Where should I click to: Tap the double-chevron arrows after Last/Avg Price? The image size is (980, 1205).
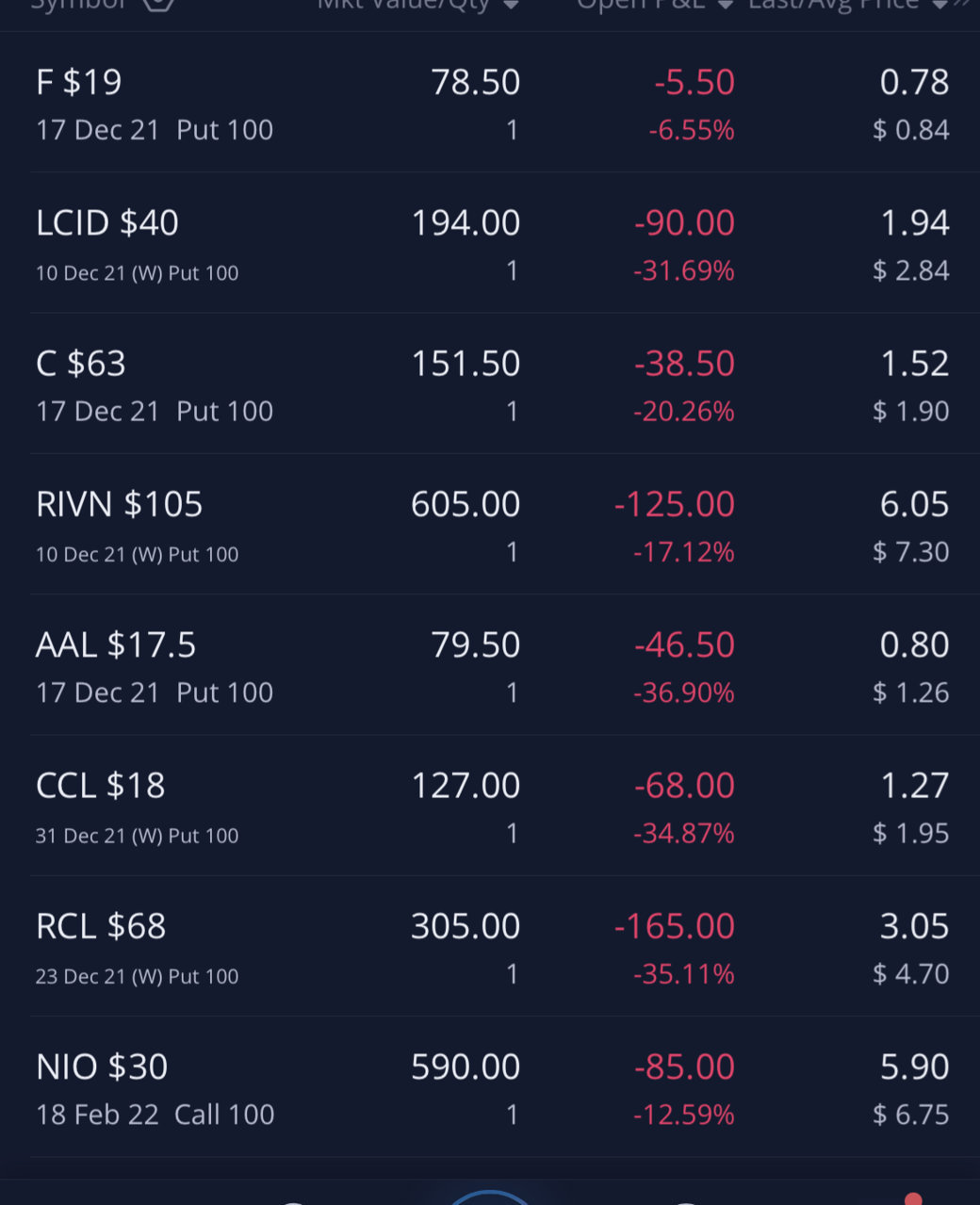point(962,3)
